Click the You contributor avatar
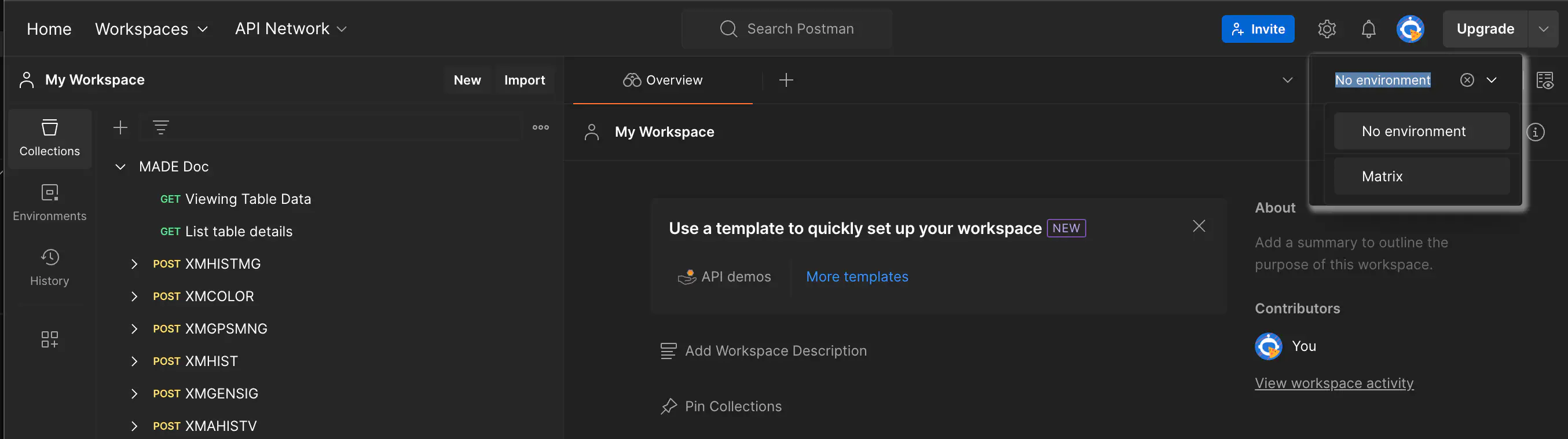The width and height of the screenshot is (1568, 439). (1269, 346)
